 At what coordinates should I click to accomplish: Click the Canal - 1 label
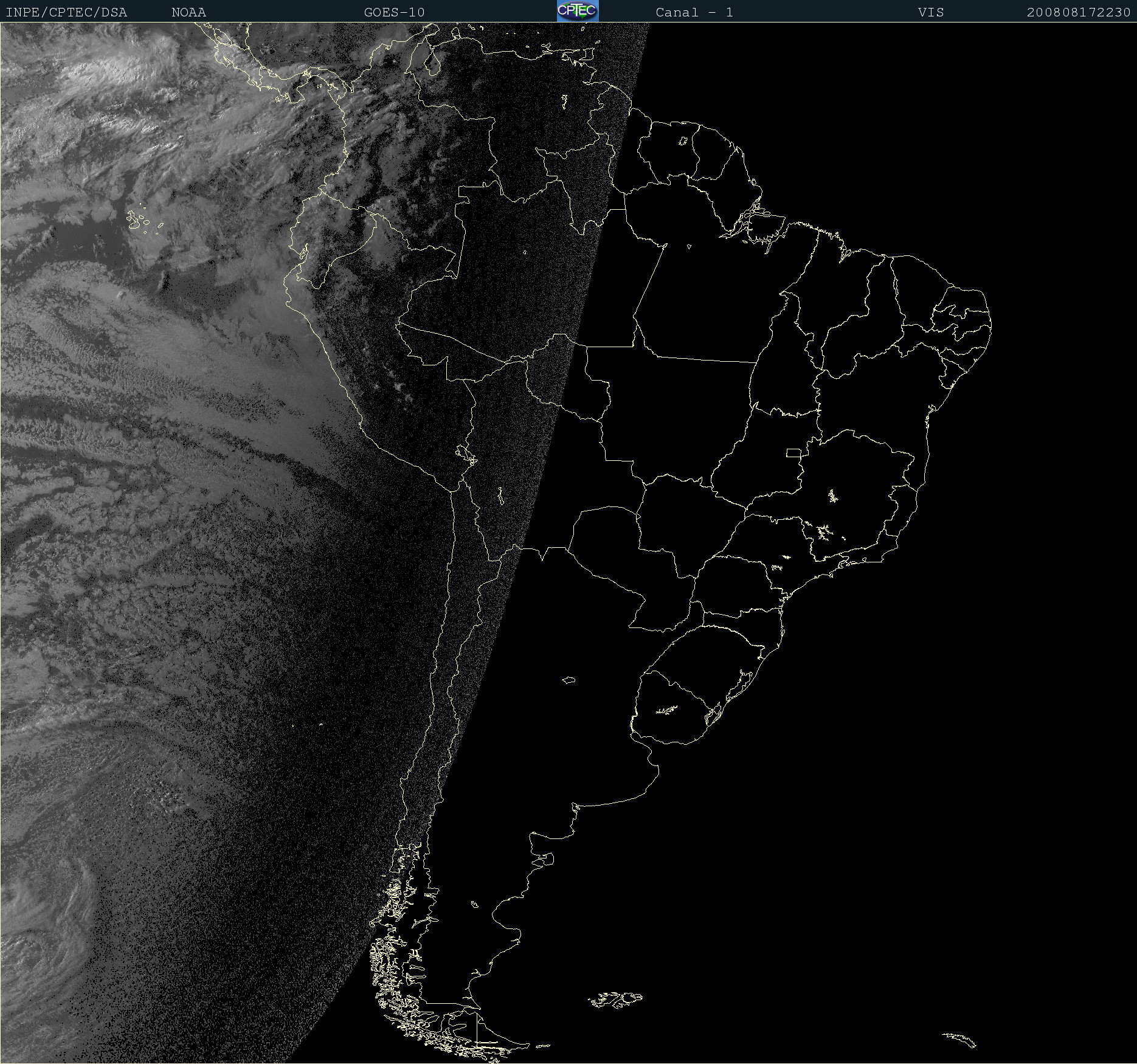click(694, 12)
